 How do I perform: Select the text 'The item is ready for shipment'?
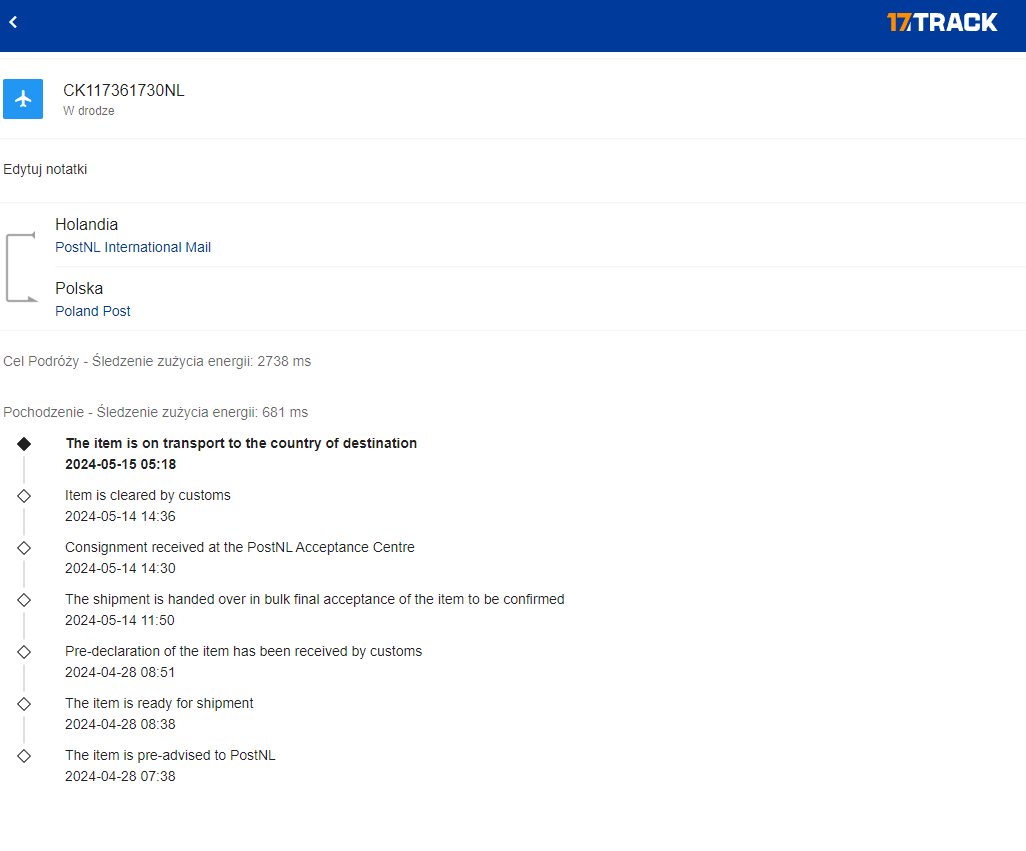tap(159, 703)
